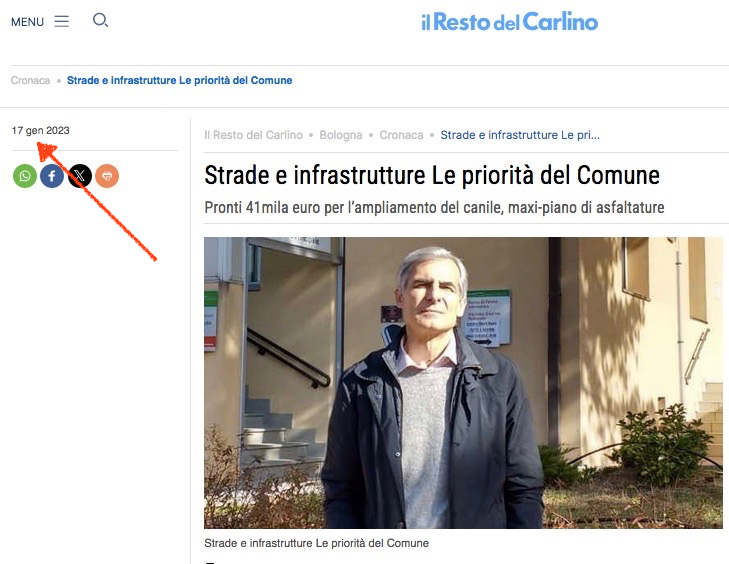Share article on Facebook icon
Image resolution: width=729 pixels, height=564 pixels.
[x=52, y=176]
